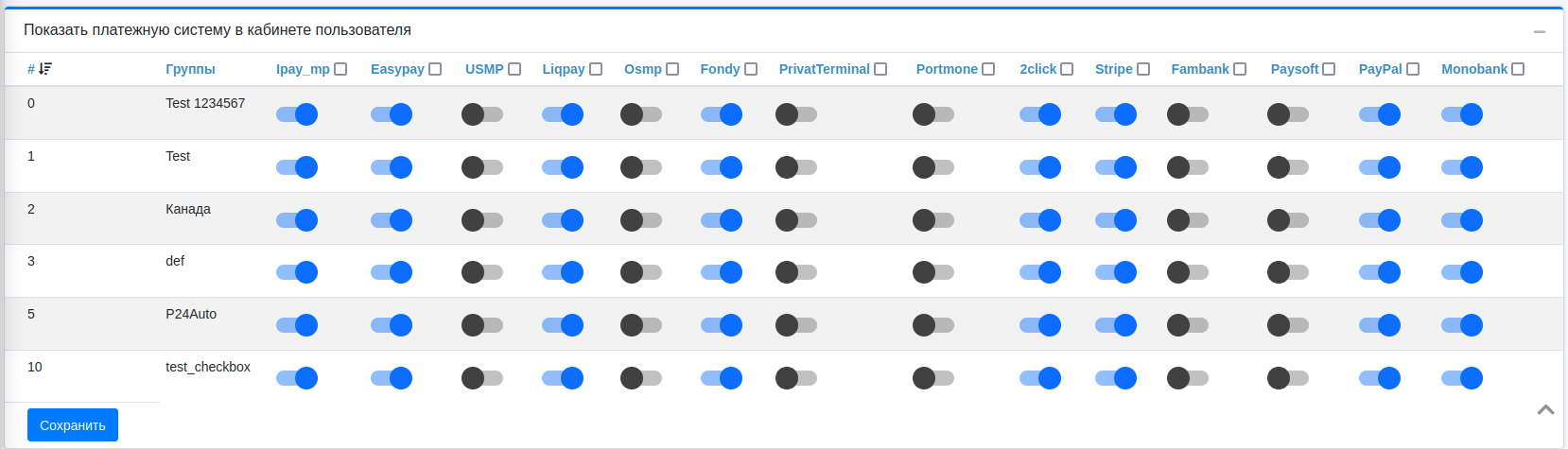1568x449 pixels.
Task: Turn on Portmone toggle for def group
Action: tap(933, 272)
